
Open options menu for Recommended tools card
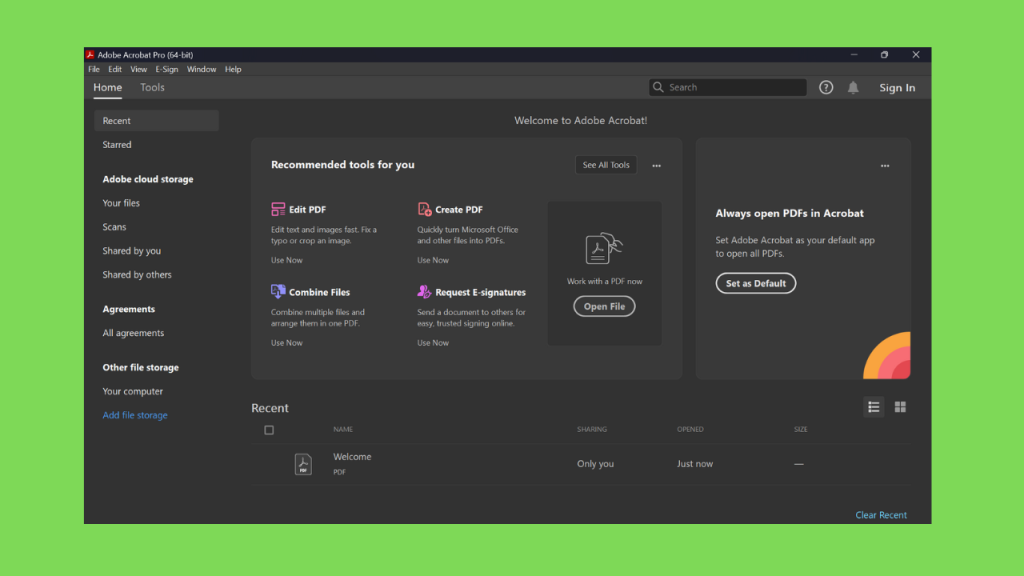tap(656, 165)
